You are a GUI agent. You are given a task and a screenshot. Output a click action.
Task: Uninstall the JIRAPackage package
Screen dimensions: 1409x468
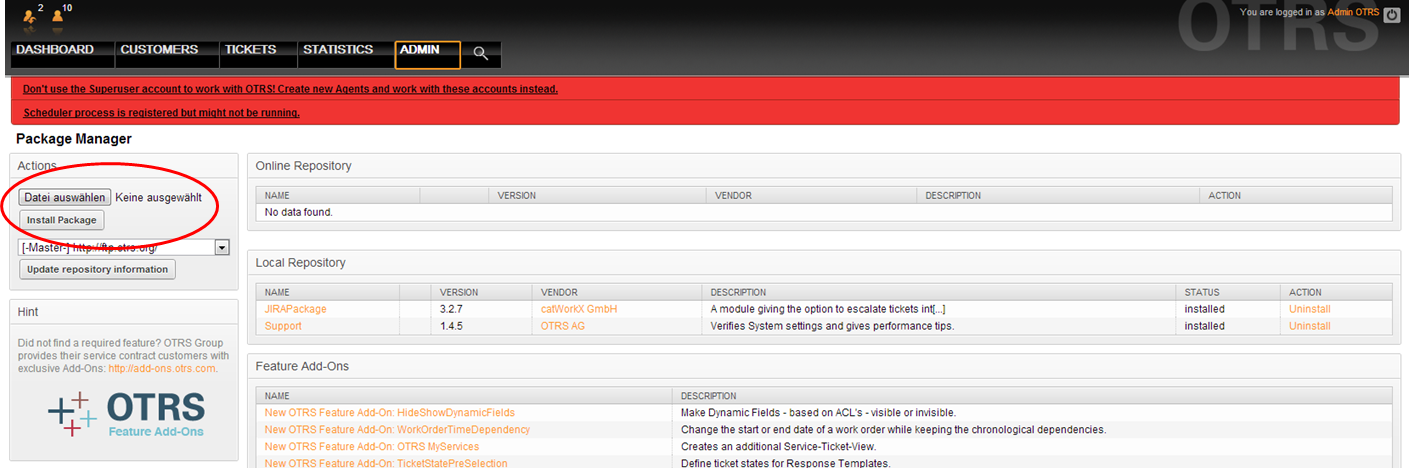tap(1309, 309)
